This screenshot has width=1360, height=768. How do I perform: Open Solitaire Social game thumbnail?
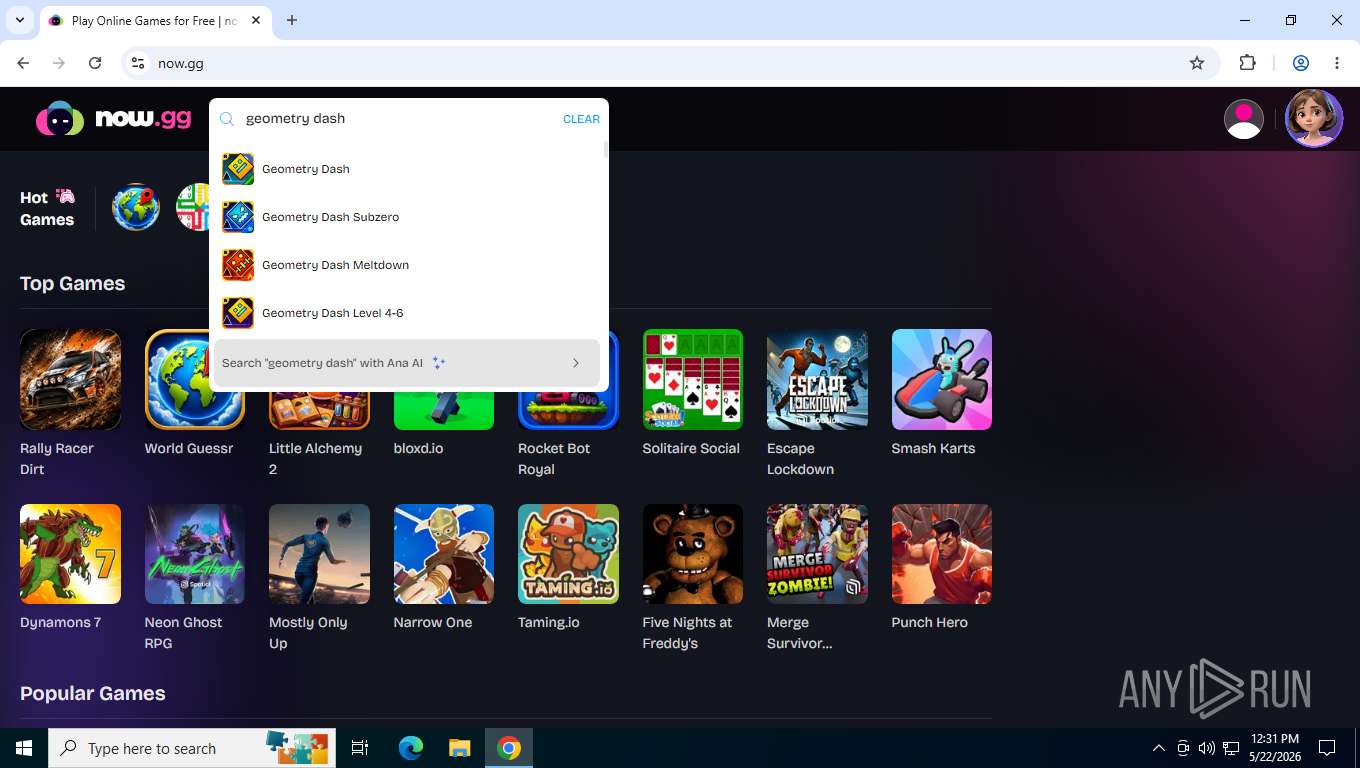pyautogui.click(x=692, y=379)
